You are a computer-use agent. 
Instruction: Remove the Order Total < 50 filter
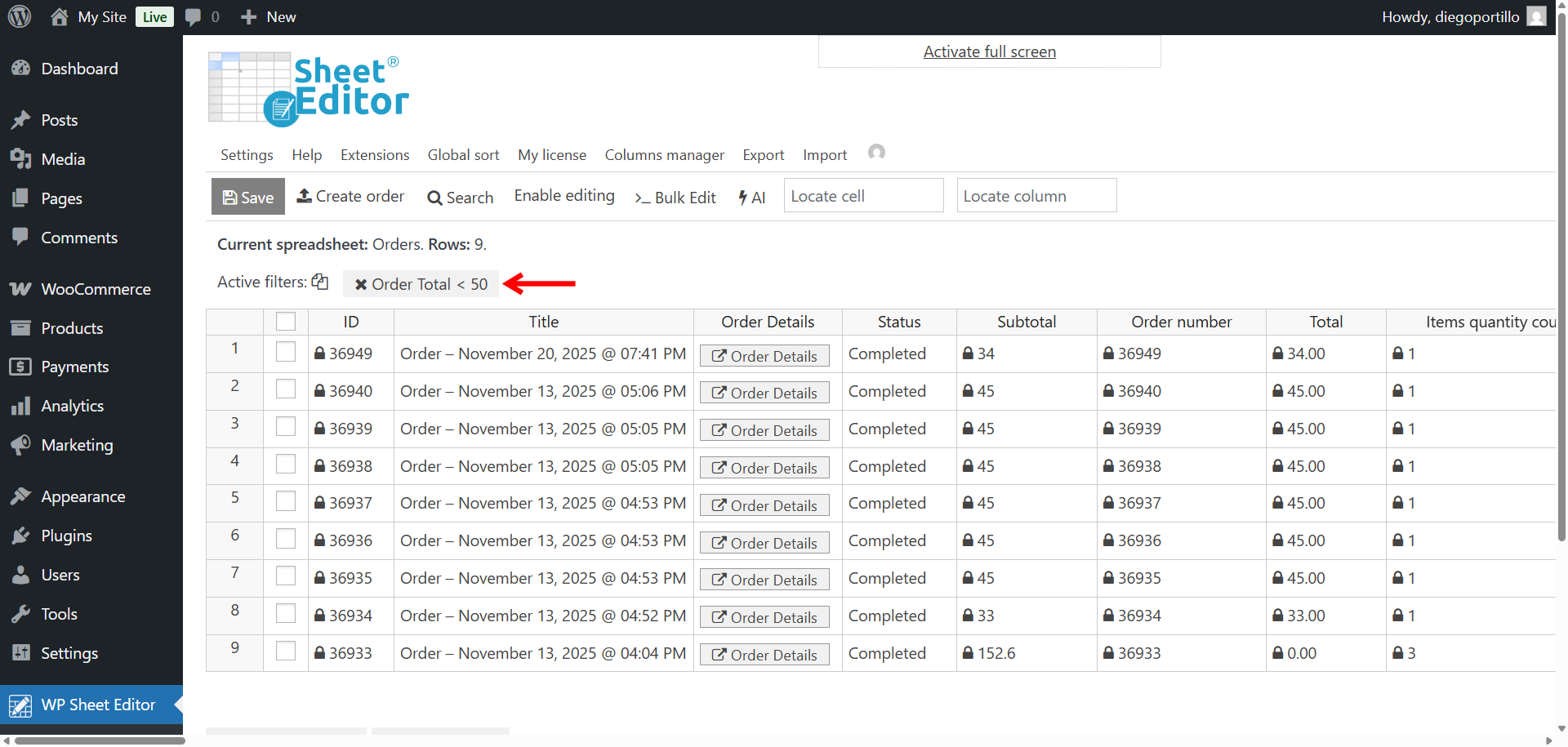[x=360, y=284]
